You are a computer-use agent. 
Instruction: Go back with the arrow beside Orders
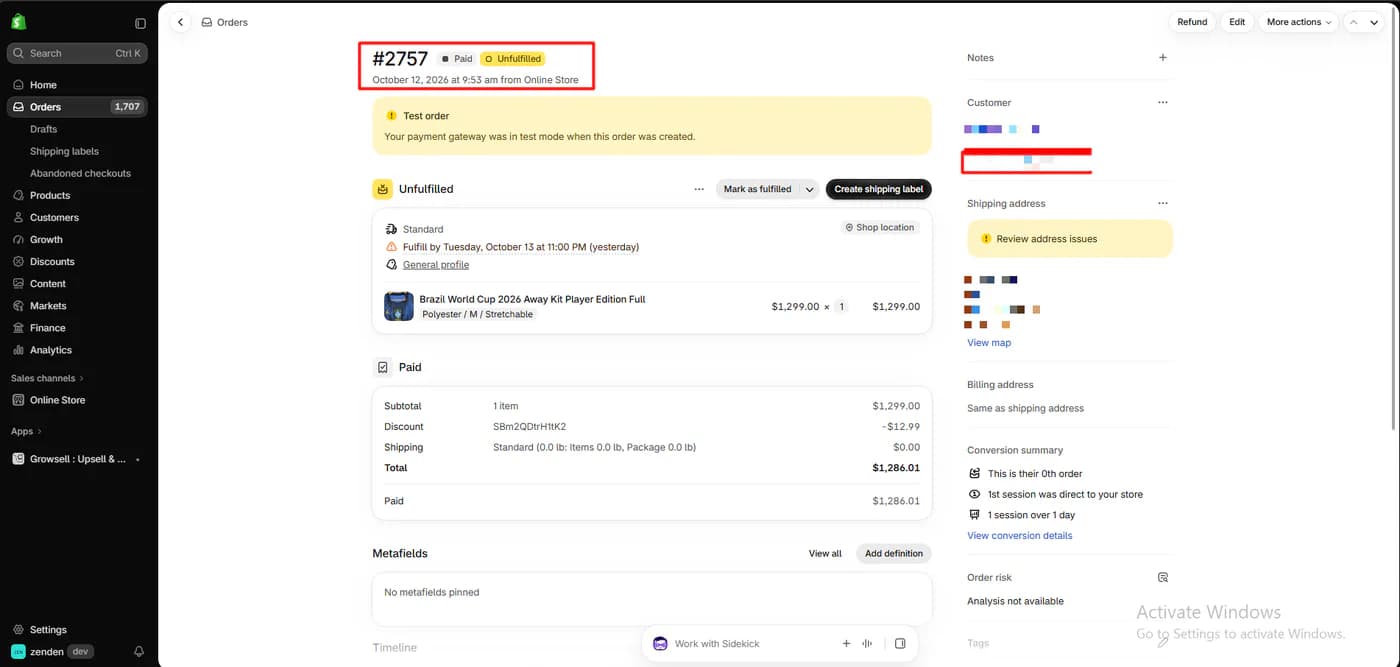(x=180, y=22)
